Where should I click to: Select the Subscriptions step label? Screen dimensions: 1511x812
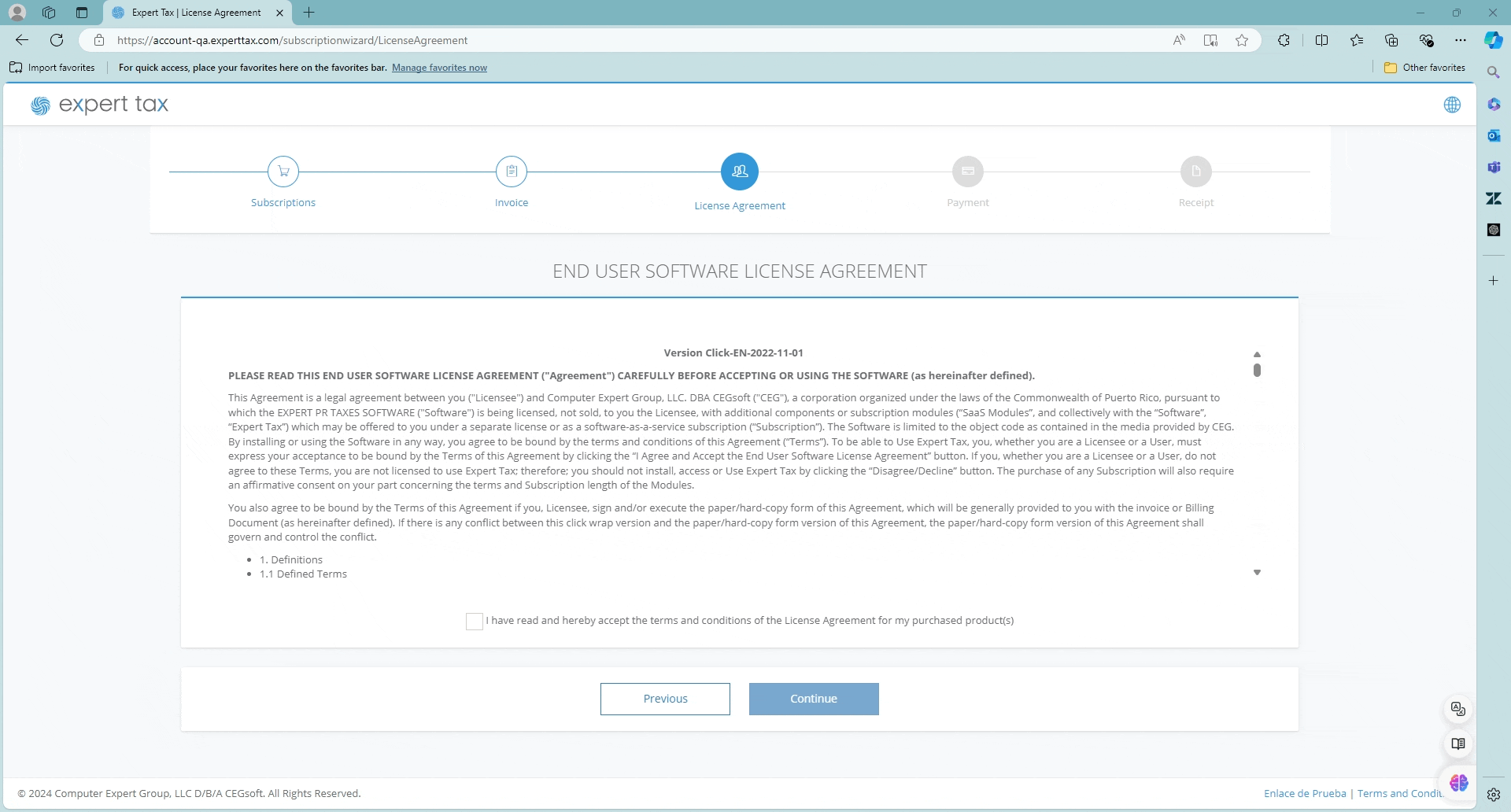point(283,202)
